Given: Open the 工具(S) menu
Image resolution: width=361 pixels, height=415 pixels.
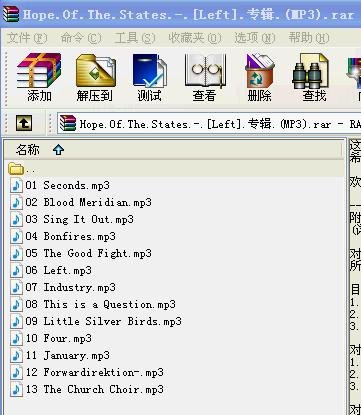Looking at the screenshot, I should [x=135, y=38].
